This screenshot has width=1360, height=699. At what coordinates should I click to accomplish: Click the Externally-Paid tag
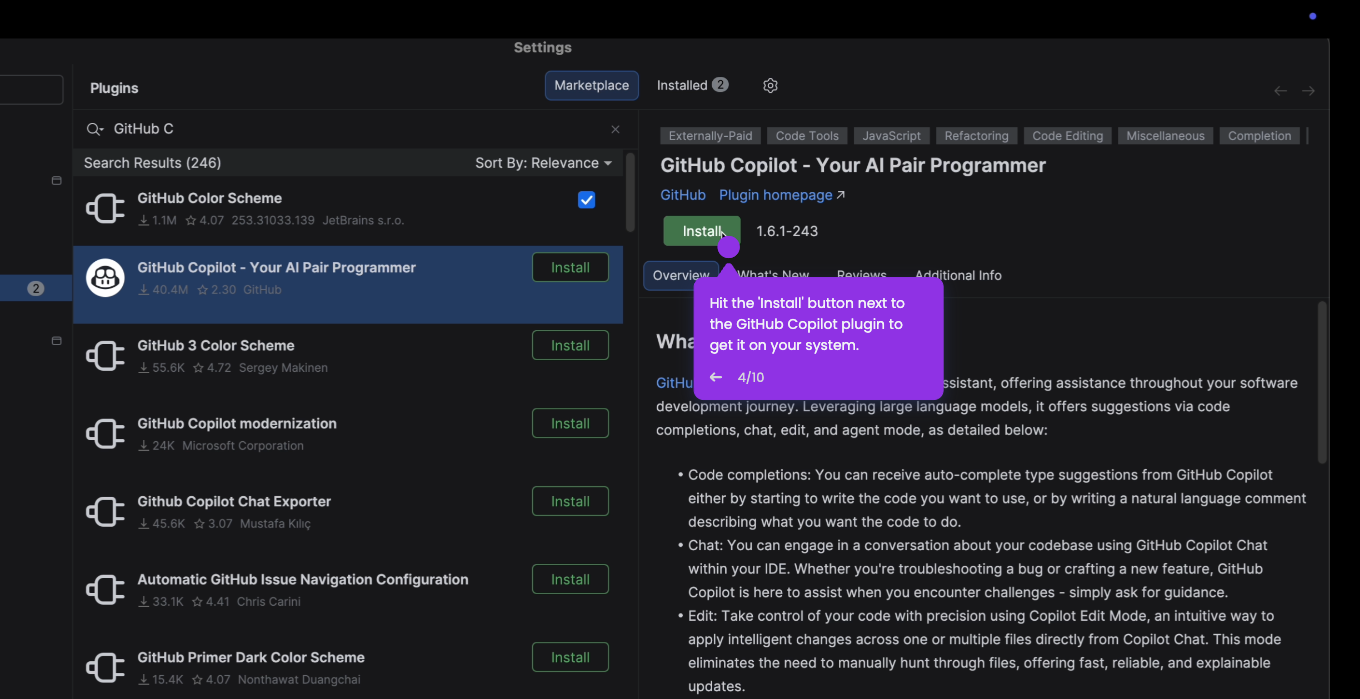click(x=710, y=136)
